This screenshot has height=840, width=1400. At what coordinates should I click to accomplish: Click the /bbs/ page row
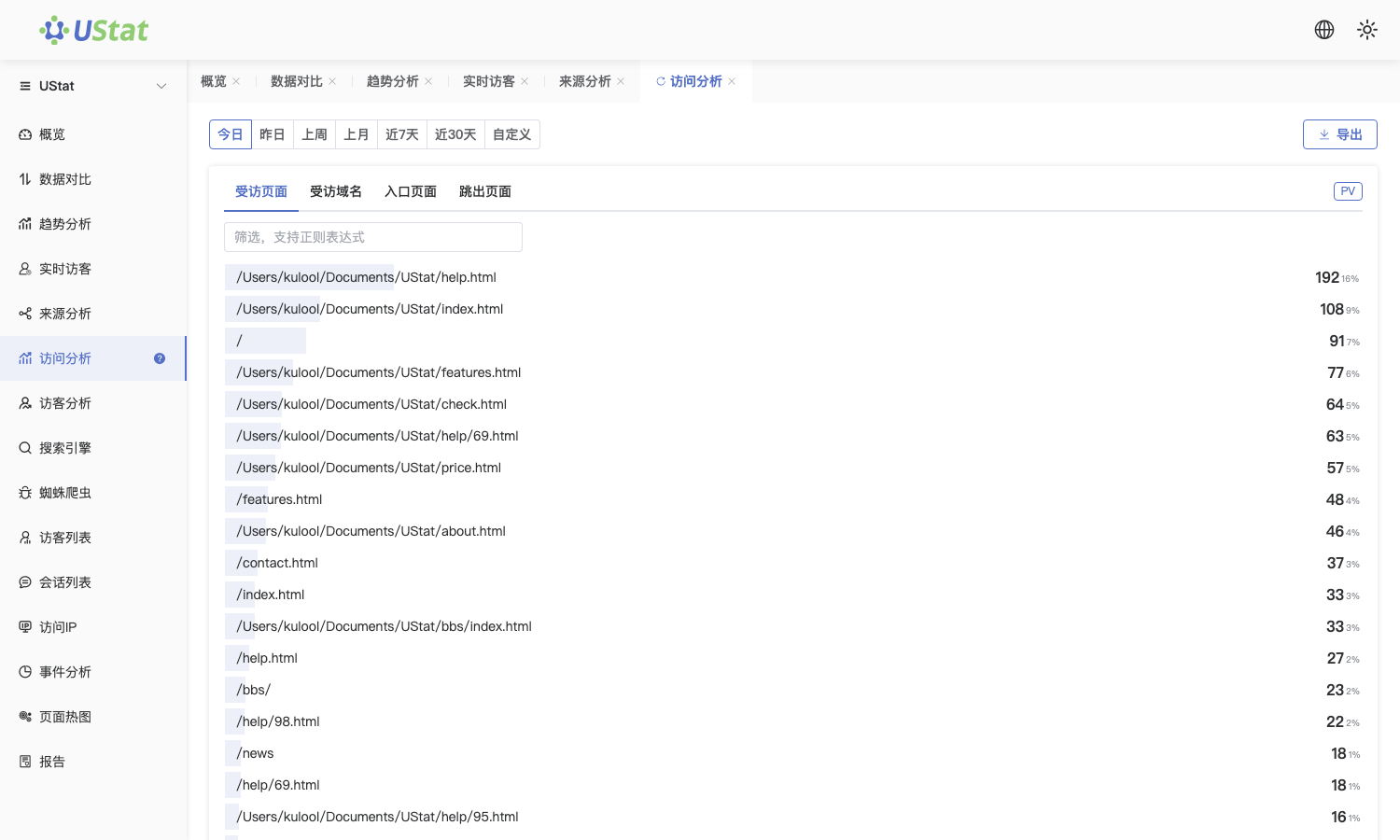tap(793, 690)
